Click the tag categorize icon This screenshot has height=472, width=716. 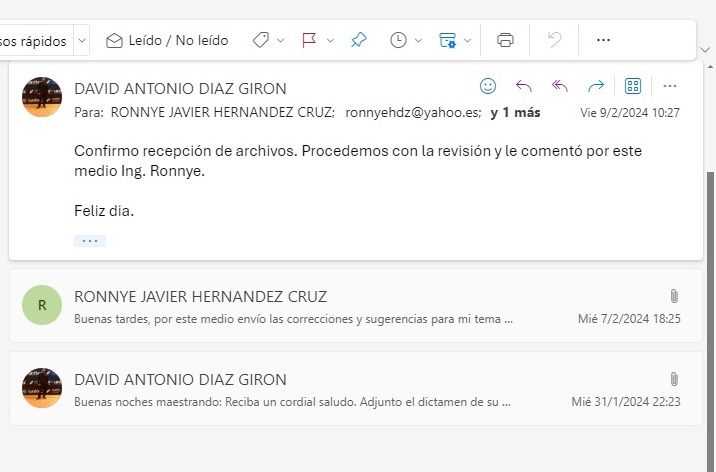260,40
